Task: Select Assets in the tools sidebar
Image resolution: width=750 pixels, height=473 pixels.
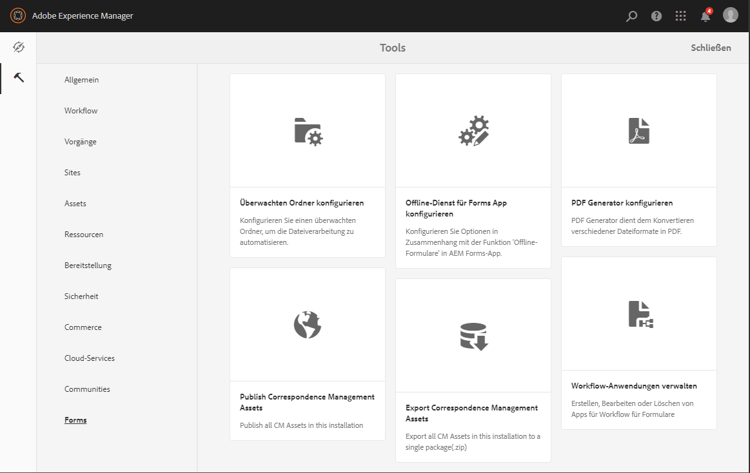Action: click(75, 204)
